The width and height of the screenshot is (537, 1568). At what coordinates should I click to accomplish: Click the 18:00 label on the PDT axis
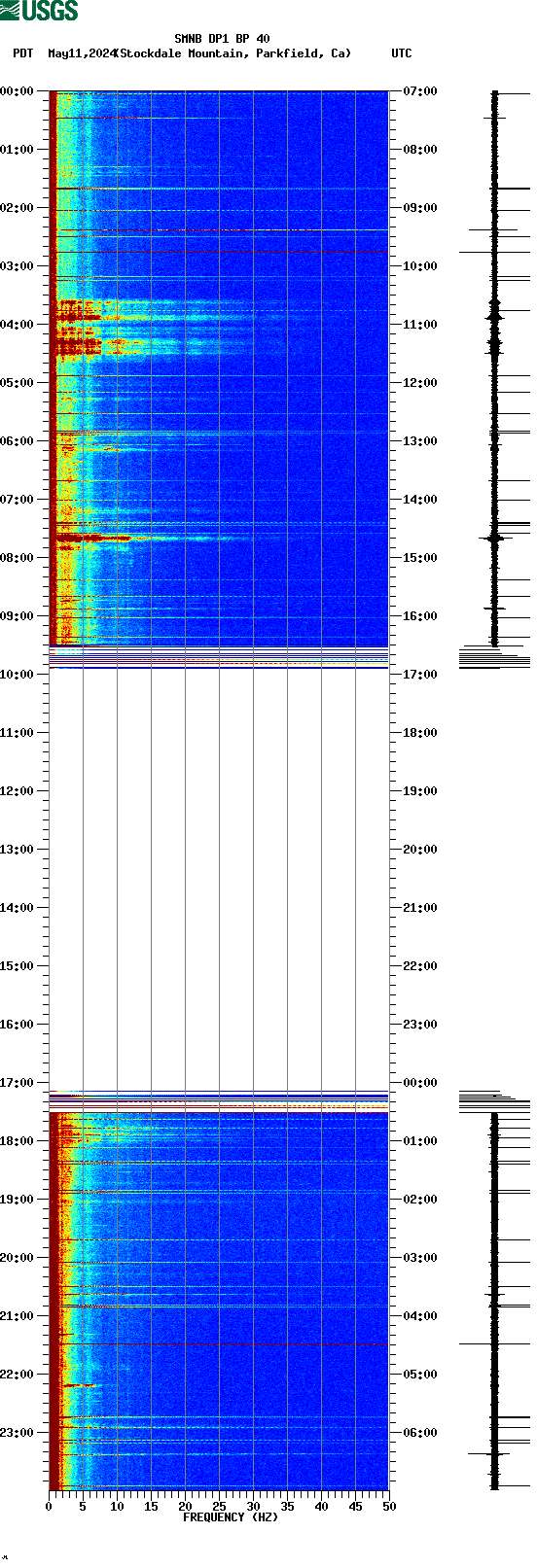pos(17,1141)
